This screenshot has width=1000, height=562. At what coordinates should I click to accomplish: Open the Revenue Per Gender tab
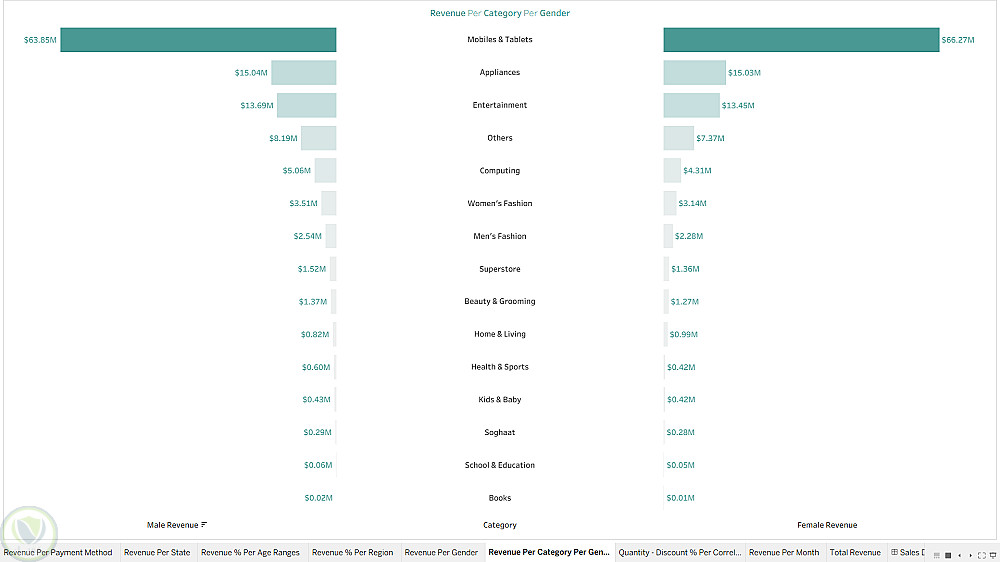[441, 552]
